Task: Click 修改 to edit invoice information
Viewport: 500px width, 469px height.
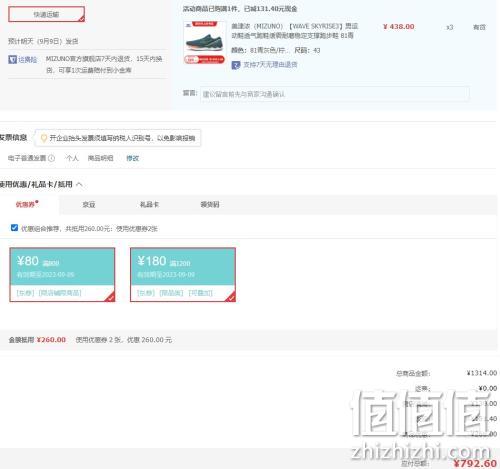Action: click(x=132, y=158)
